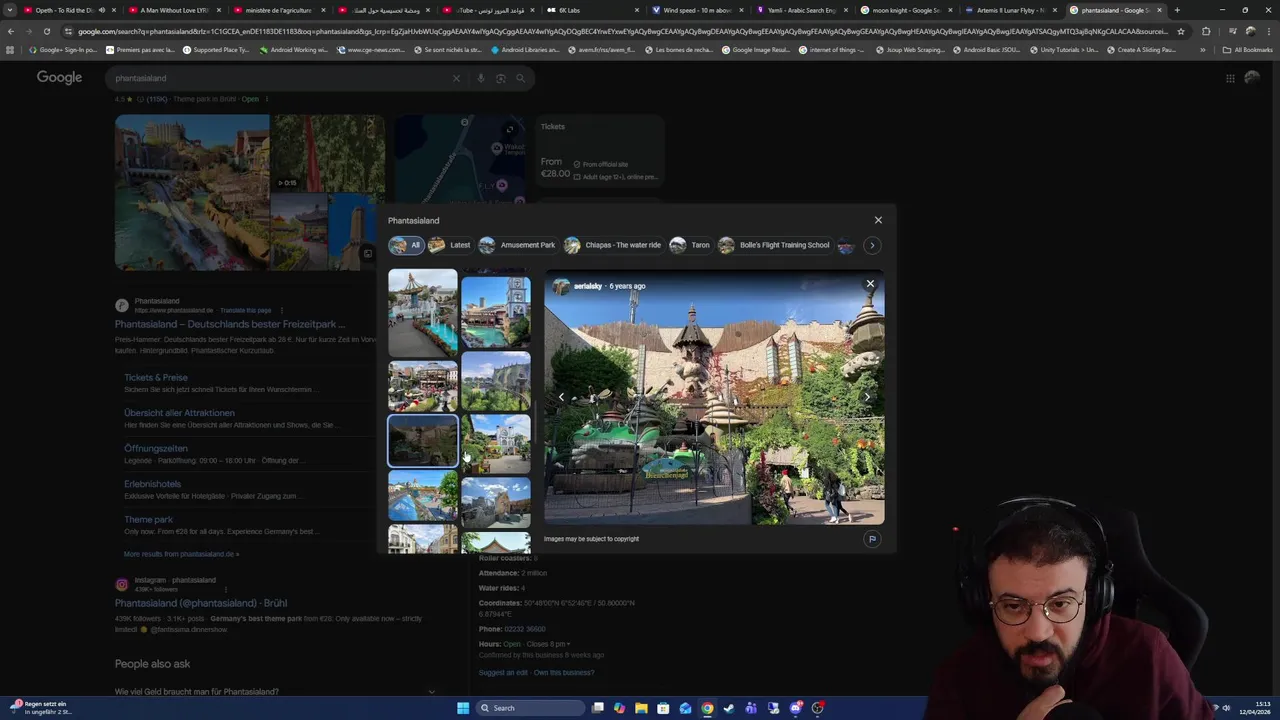Select Bolle's Flight Training School chip

point(774,245)
